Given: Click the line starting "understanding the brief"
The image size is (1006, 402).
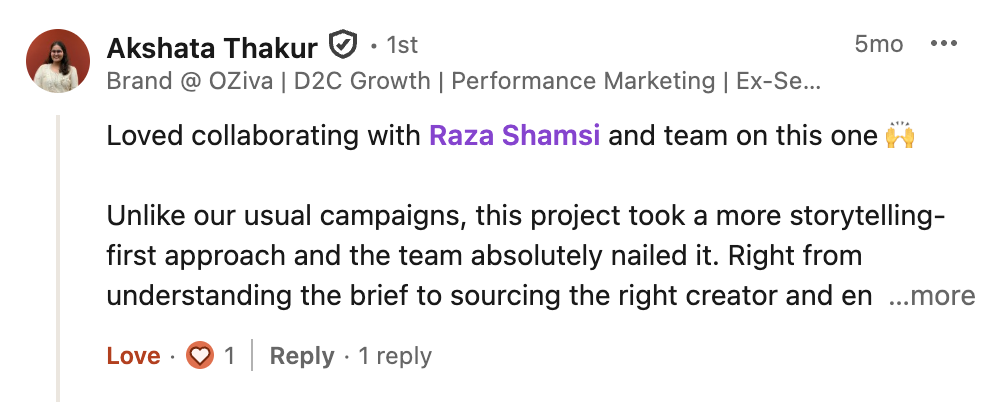Looking at the screenshot, I should [x=489, y=296].
